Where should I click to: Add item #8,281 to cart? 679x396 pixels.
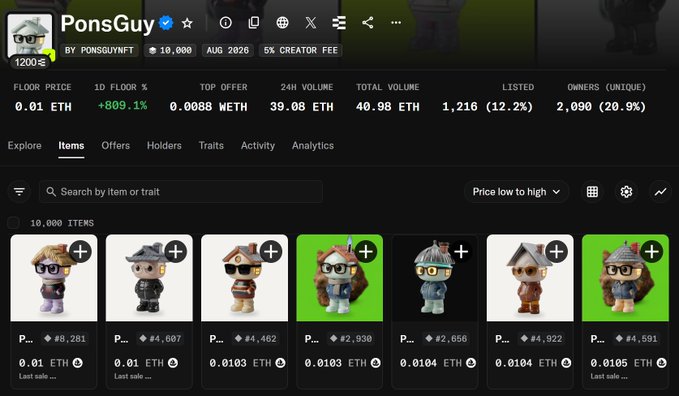point(81,251)
